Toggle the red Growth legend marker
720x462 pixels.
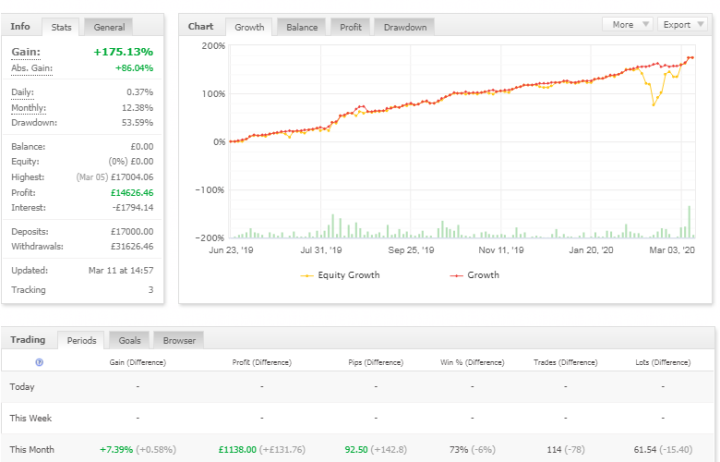(x=456, y=274)
